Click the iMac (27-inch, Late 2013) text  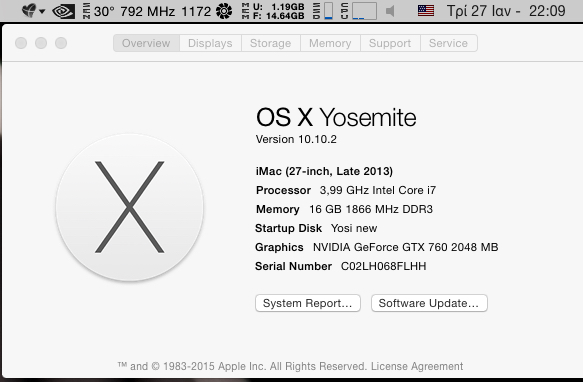pyautogui.click(x=324, y=171)
